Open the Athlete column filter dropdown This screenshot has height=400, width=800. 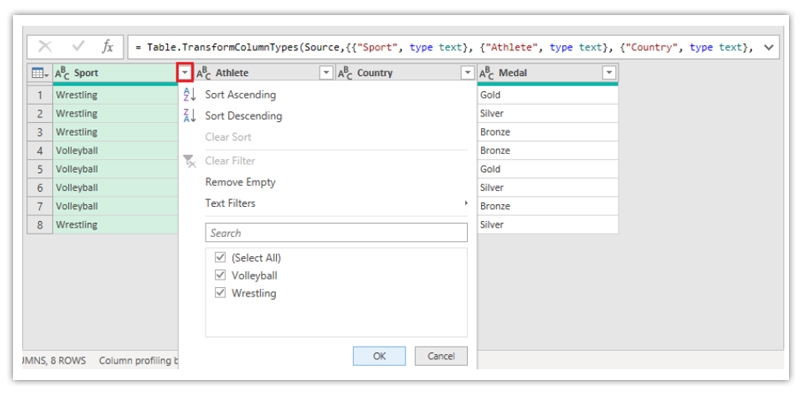pyautogui.click(x=325, y=73)
